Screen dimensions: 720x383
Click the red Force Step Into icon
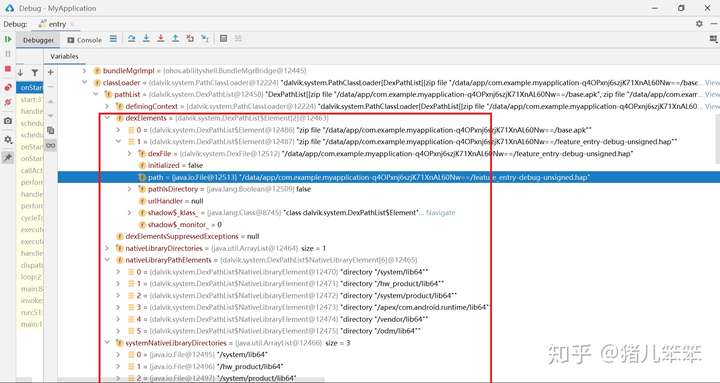[x=161, y=39]
